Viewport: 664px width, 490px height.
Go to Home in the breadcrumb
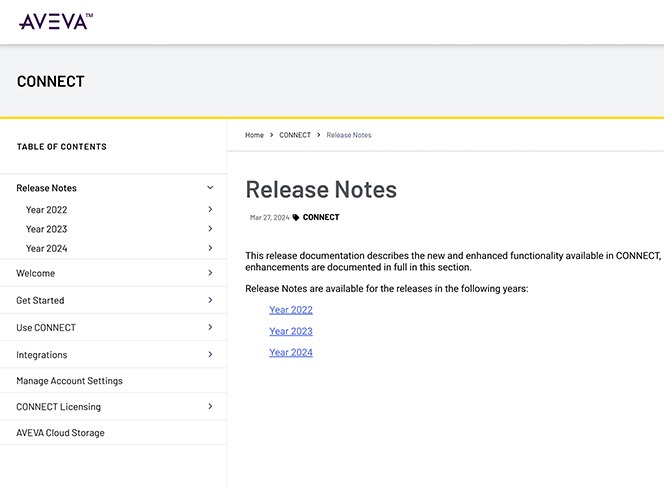(x=254, y=135)
